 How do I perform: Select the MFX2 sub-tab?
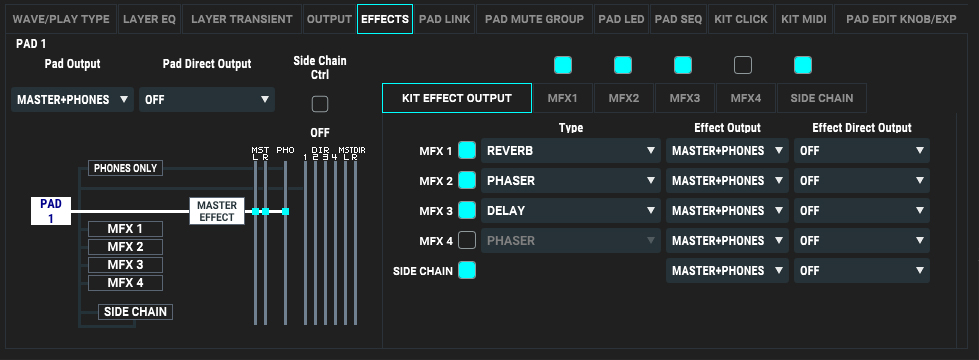click(x=624, y=98)
